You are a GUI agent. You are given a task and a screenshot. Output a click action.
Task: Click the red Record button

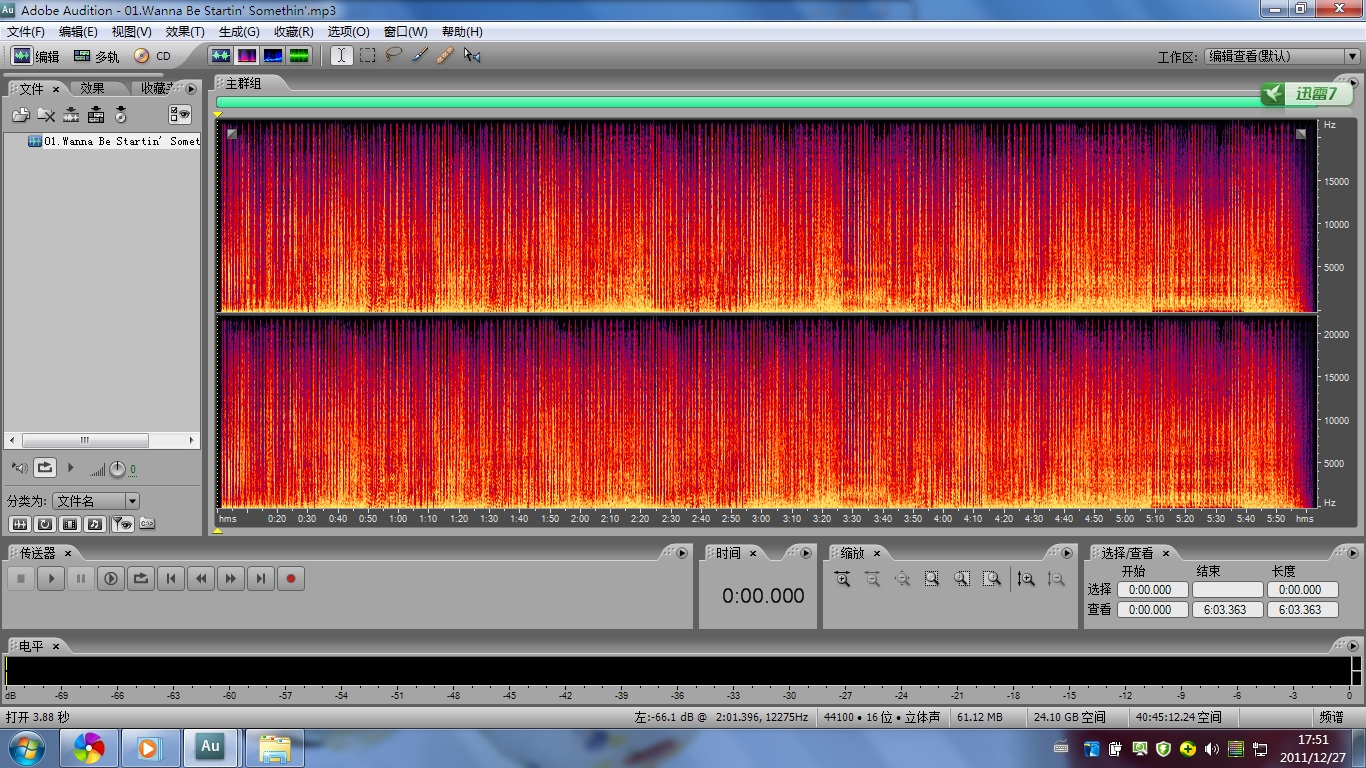tap(291, 578)
